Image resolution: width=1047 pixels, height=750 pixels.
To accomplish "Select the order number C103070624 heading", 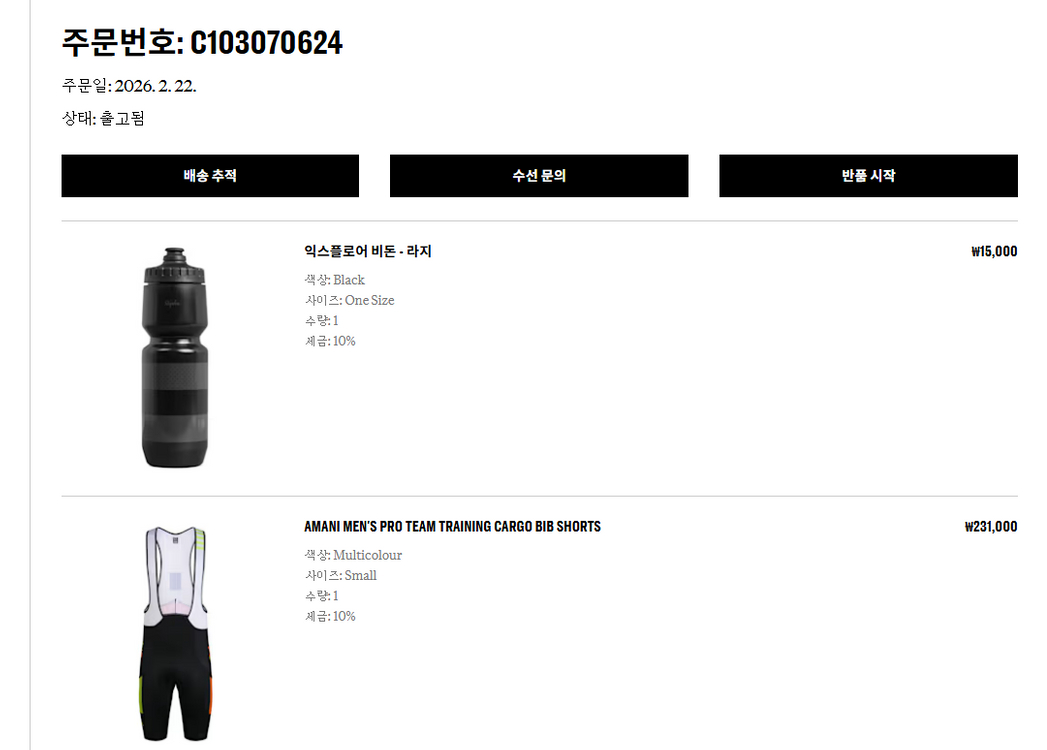I will point(202,43).
